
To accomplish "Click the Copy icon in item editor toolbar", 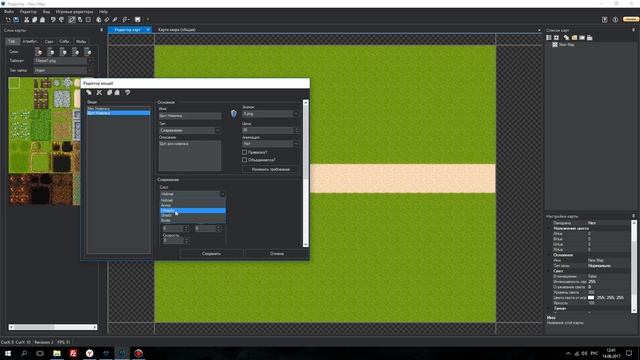I will (x=109, y=93).
